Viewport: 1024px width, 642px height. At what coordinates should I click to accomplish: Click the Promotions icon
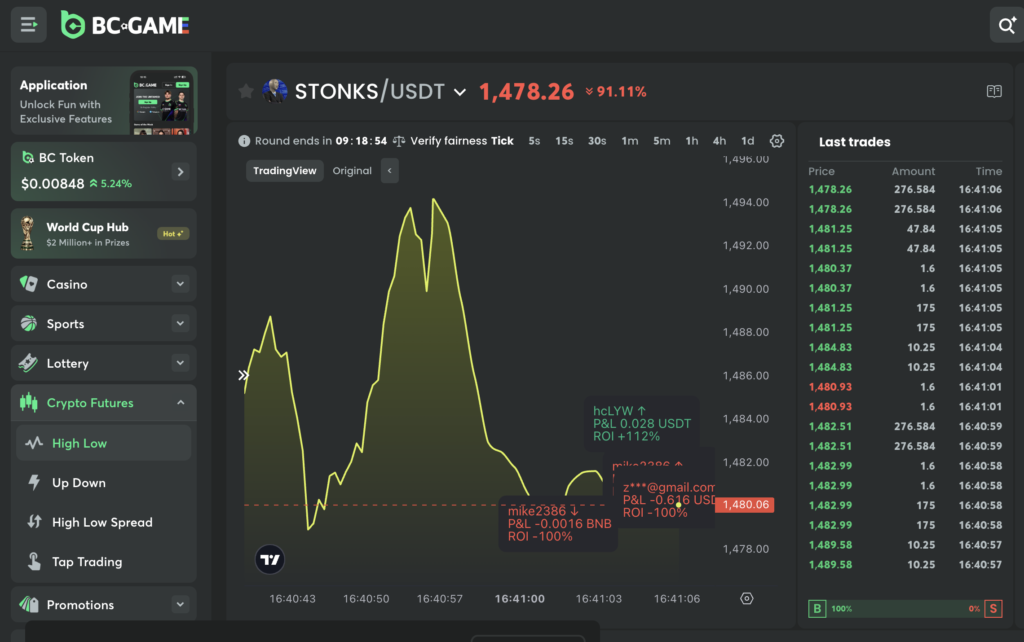29,604
